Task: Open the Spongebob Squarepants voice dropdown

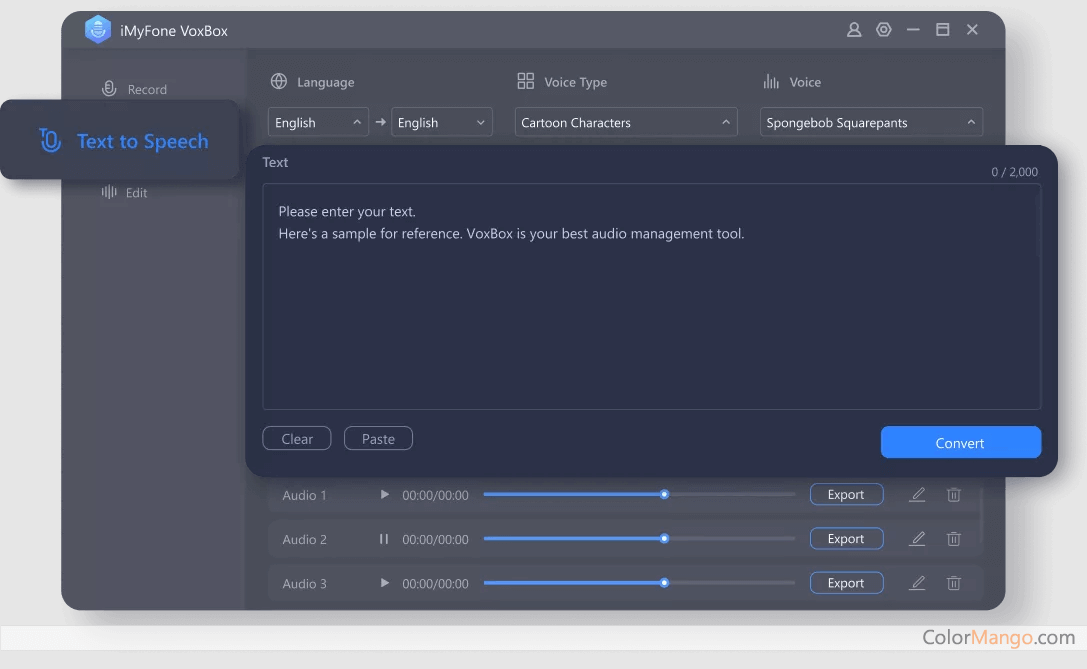Action: pyautogui.click(x=871, y=122)
